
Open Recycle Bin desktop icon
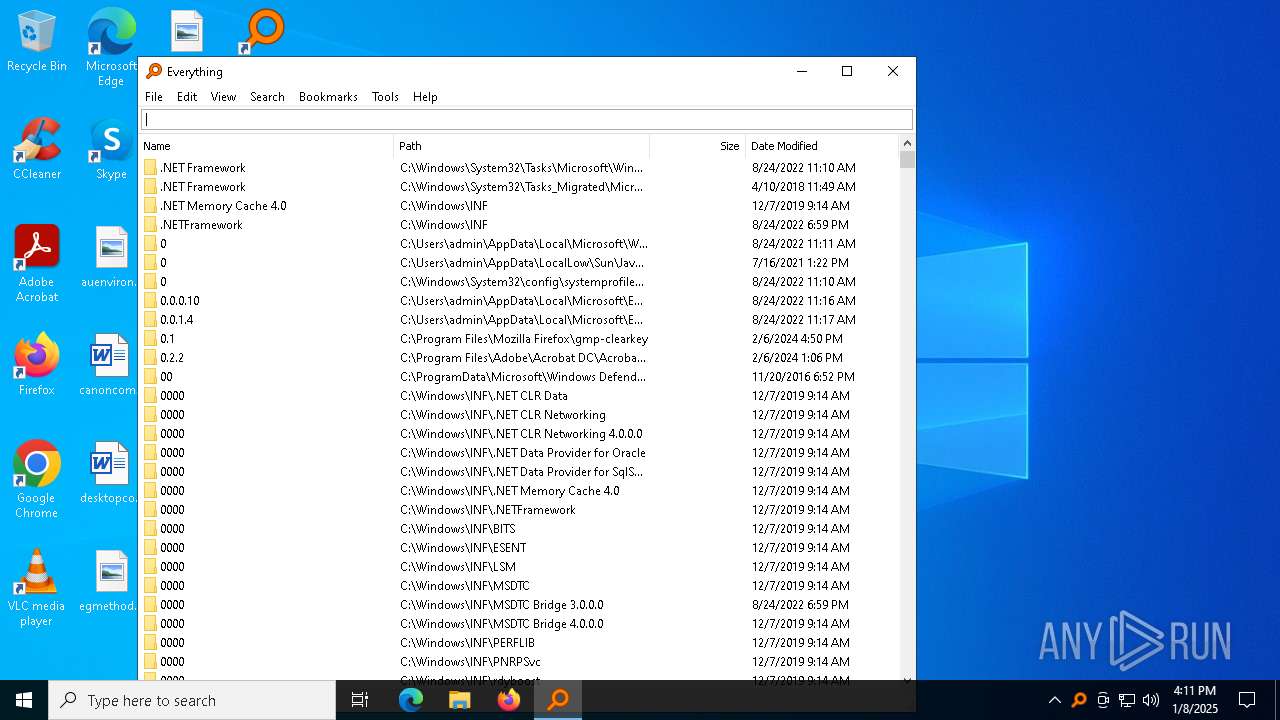click(x=37, y=42)
